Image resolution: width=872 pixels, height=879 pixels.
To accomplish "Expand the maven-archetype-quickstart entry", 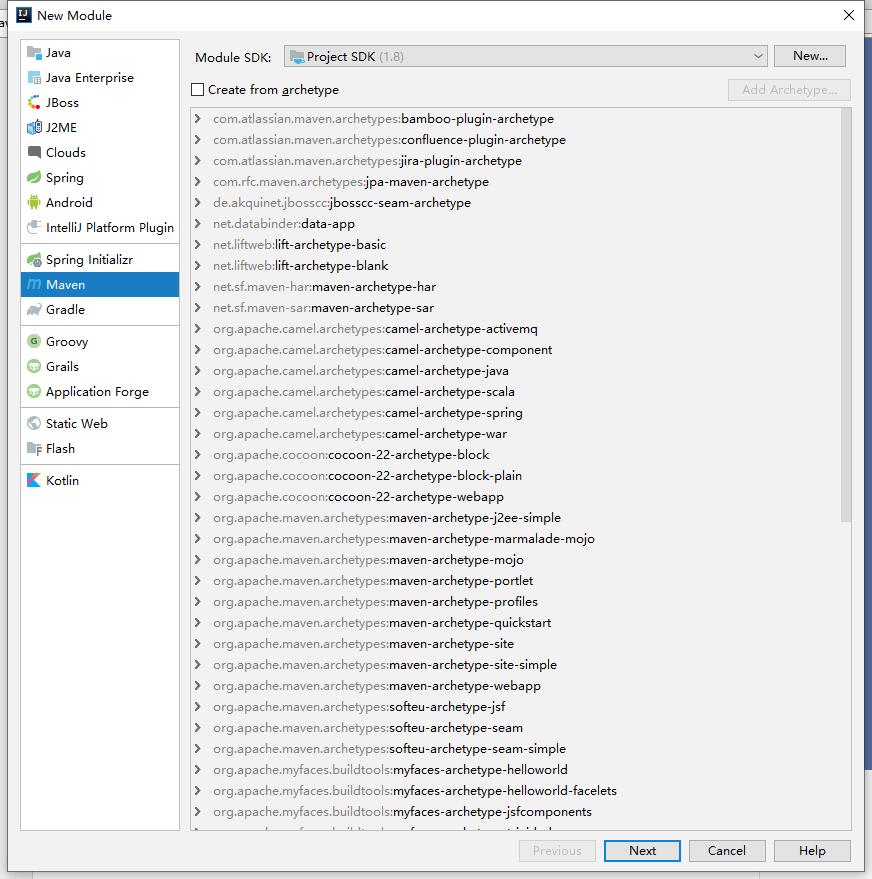I will pyautogui.click(x=198, y=623).
